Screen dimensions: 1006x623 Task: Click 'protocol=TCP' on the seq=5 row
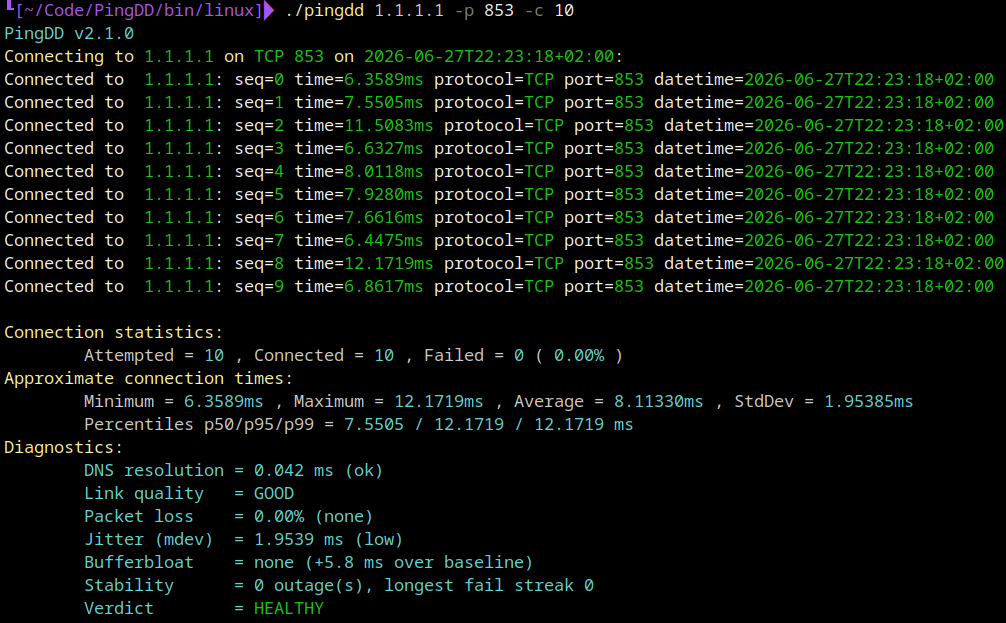coord(493,194)
